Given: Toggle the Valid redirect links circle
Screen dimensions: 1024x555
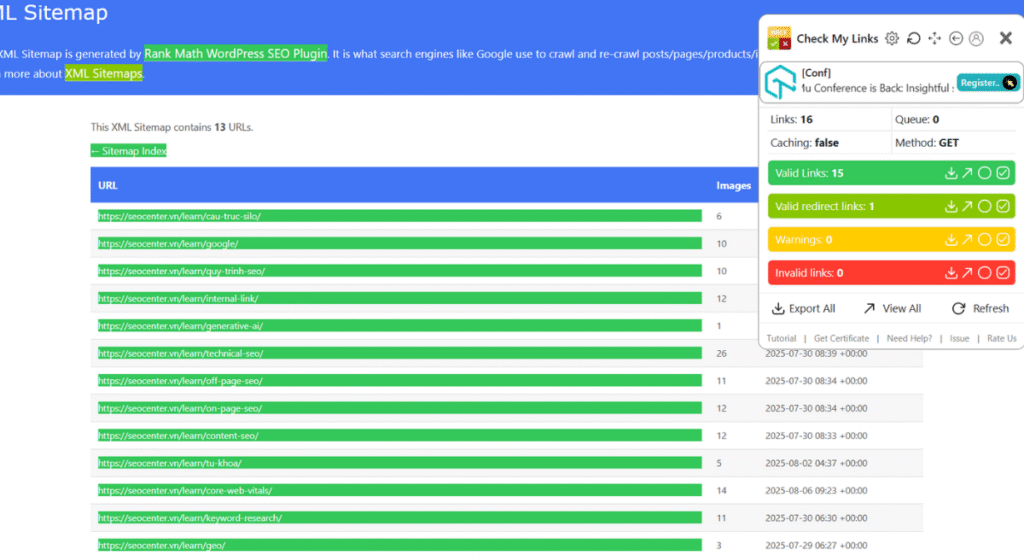Looking at the screenshot, I should 985,207.
